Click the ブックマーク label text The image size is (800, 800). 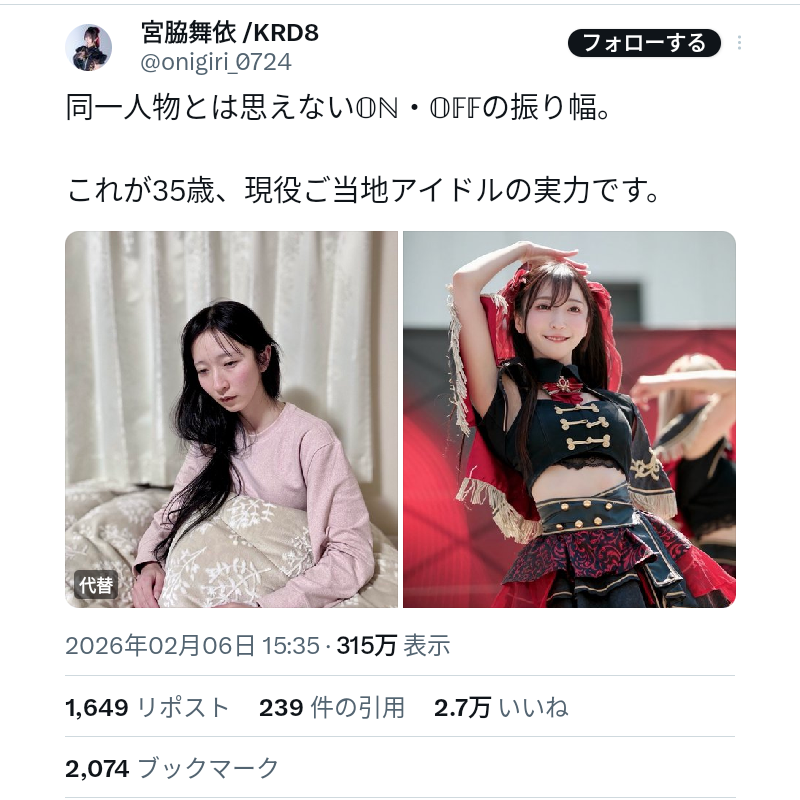[x=208, y=768]
